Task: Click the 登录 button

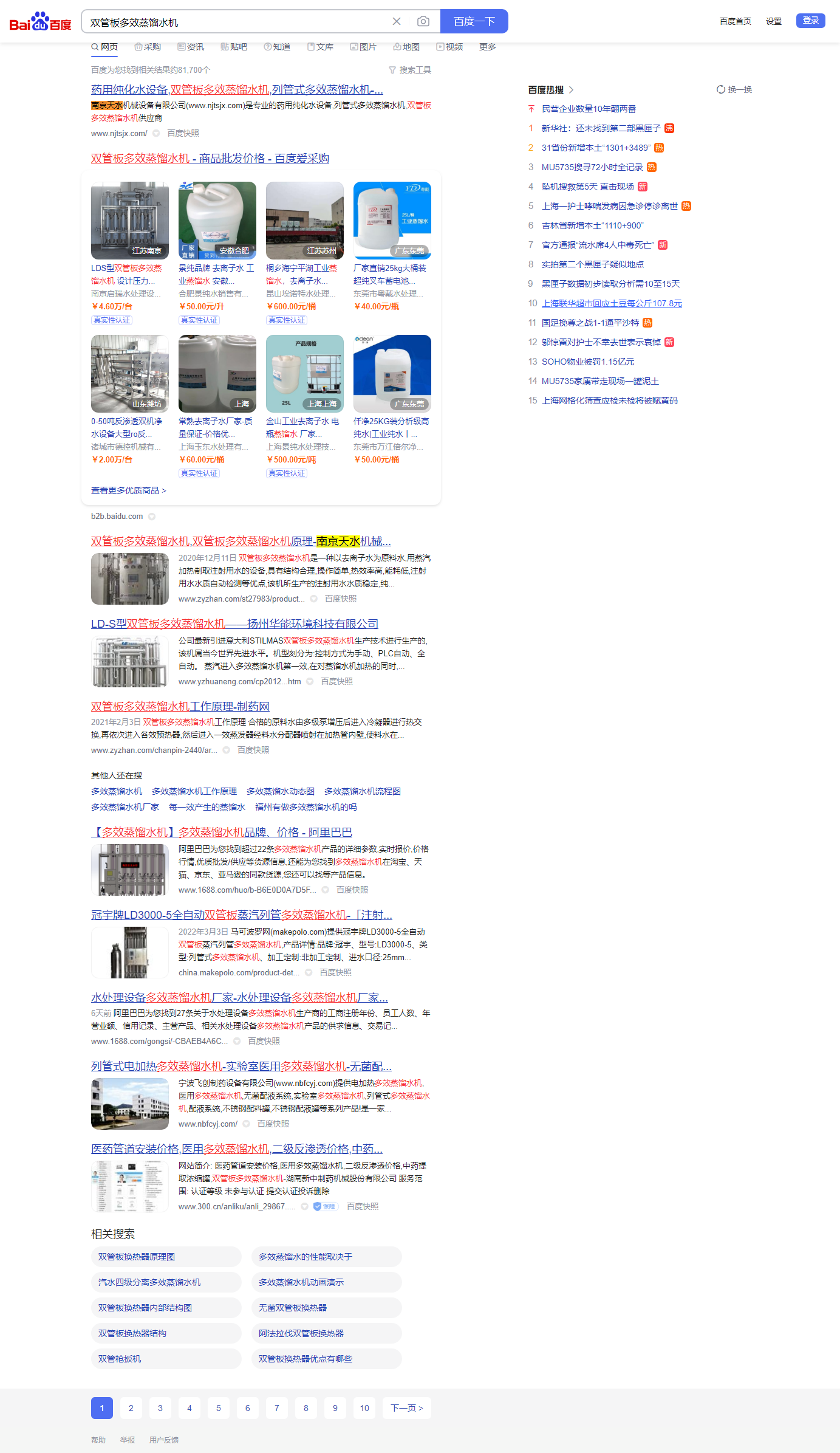Action: pos(810,21)
